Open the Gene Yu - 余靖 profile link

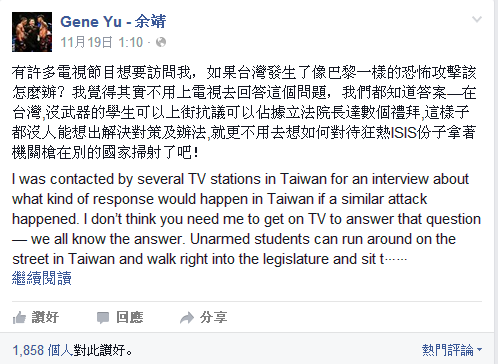tap(113, 22)
